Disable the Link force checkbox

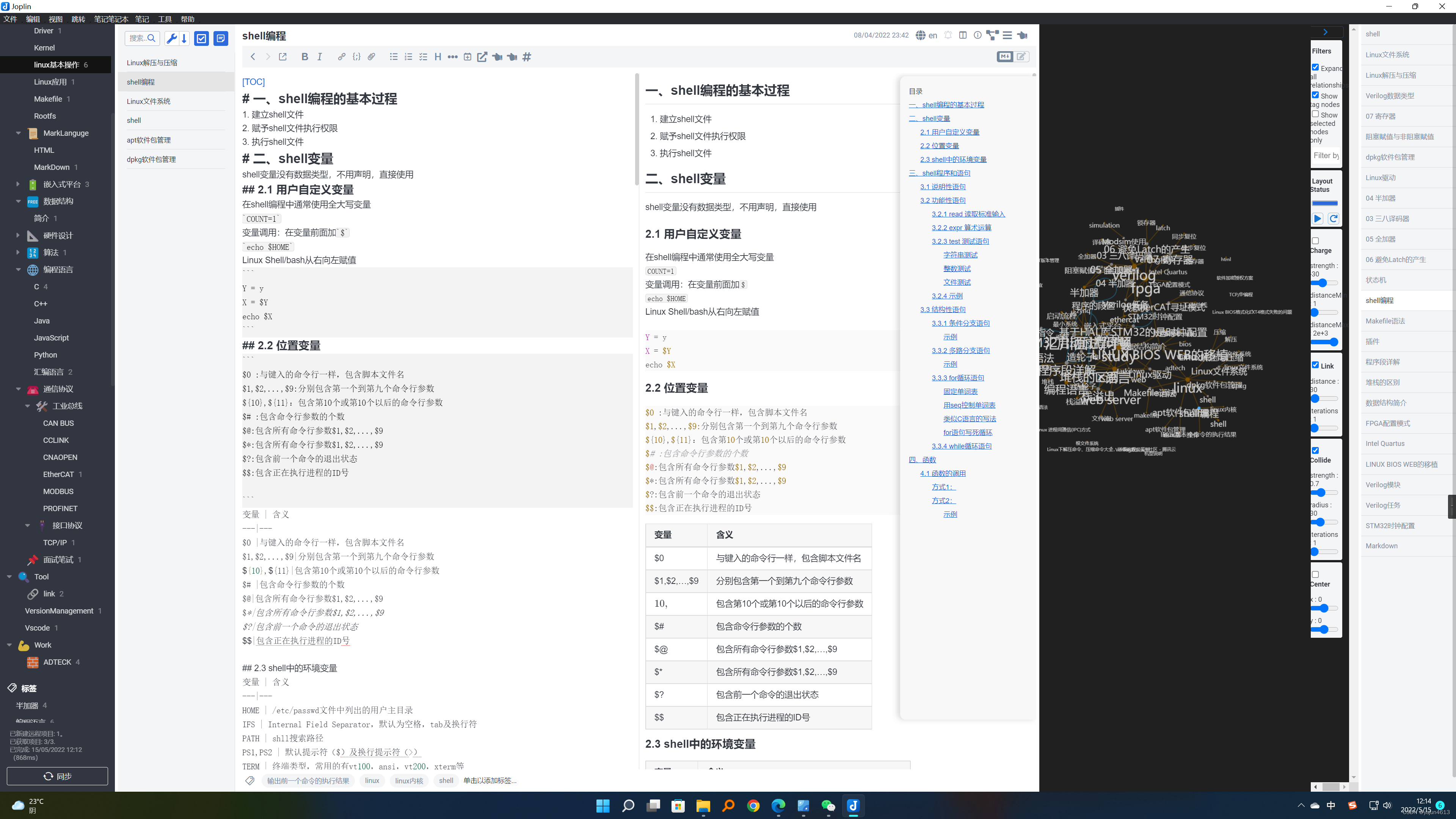click(1315, 365)
